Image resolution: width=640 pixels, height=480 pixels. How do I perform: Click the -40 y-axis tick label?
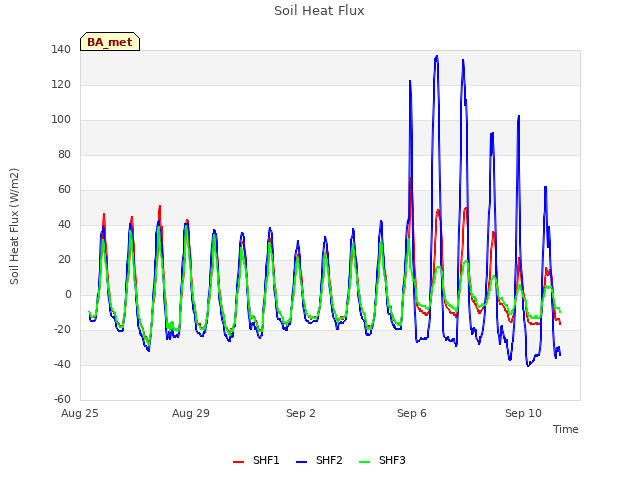(x=62, y=364)
